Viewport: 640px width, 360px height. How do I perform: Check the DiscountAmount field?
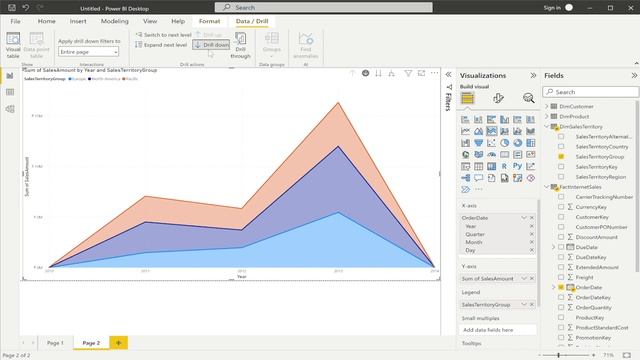[x=561, y=237]
